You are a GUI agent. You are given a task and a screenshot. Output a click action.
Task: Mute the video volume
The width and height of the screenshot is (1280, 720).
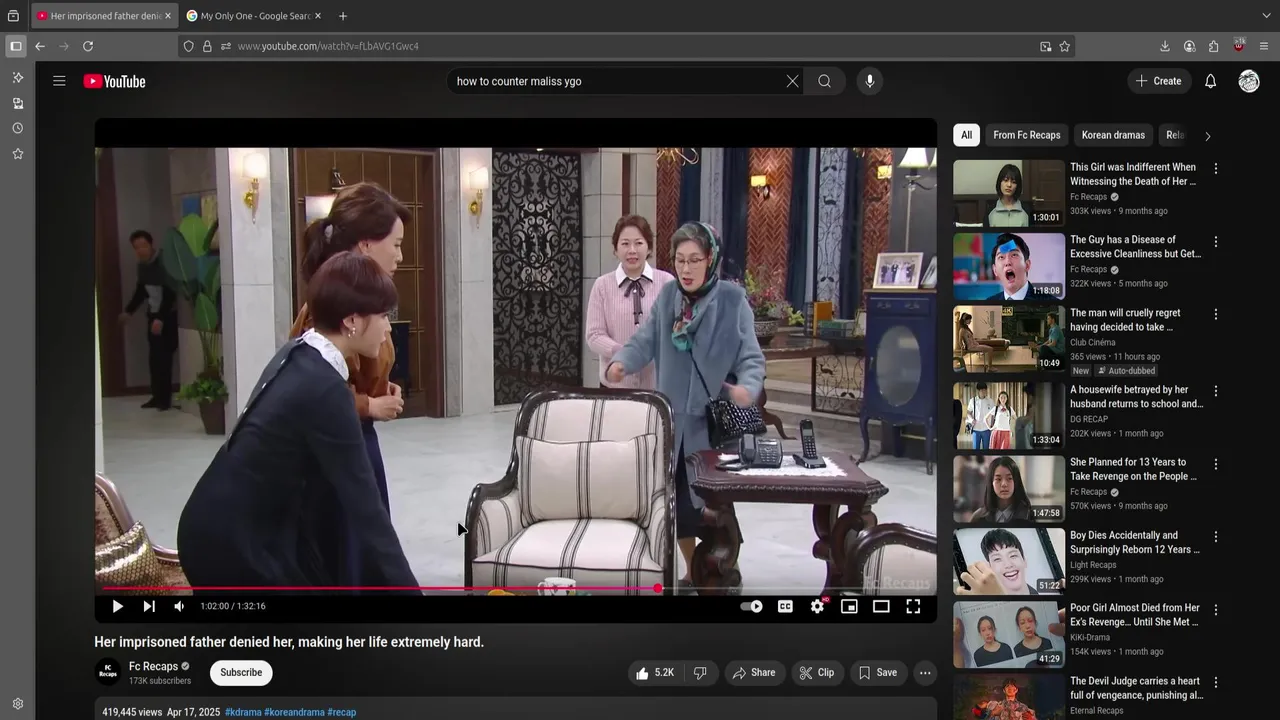[179, 606]
